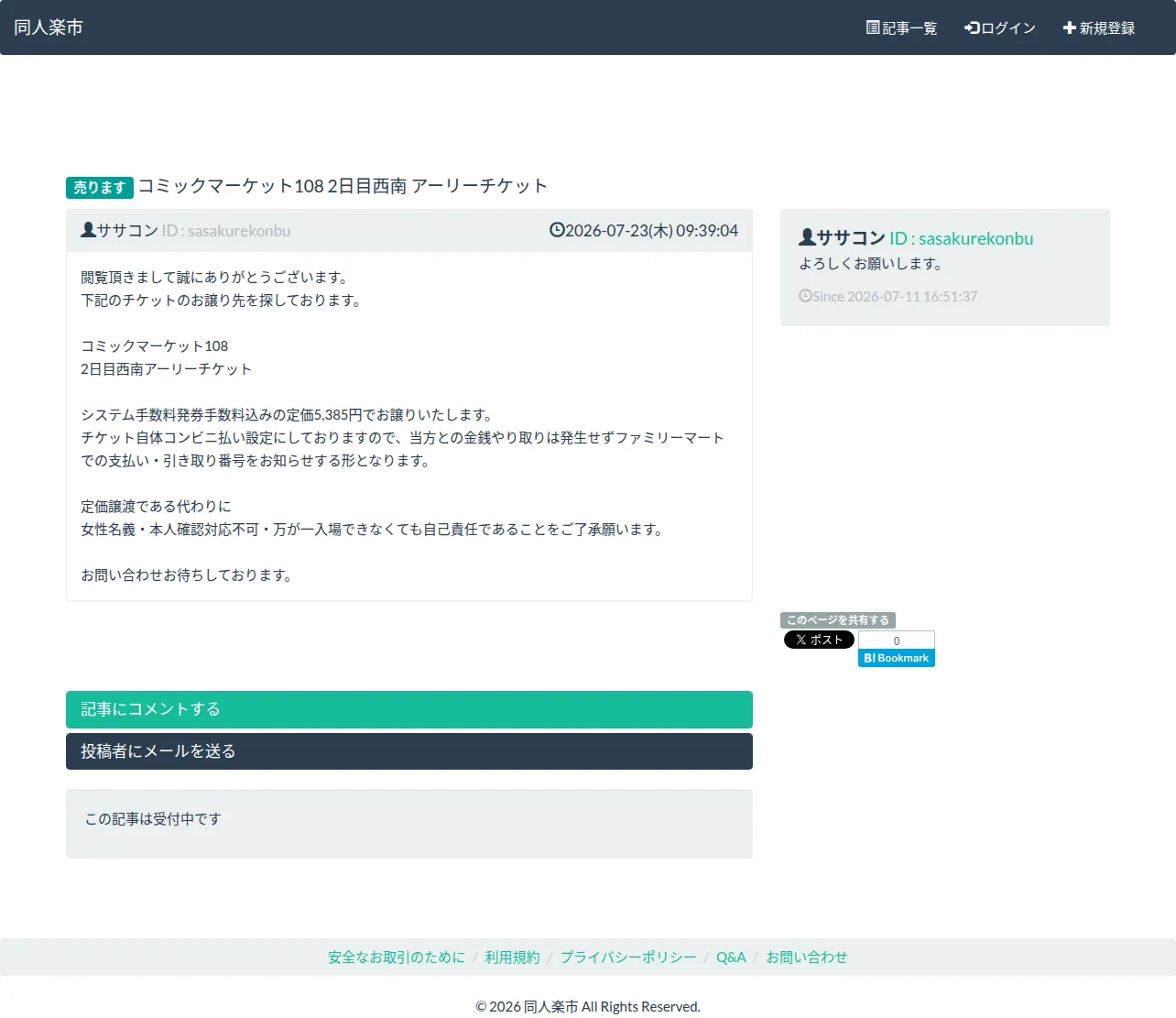Click the 閲覧頂きまして誠にありがとうございます line

(214, 278)
